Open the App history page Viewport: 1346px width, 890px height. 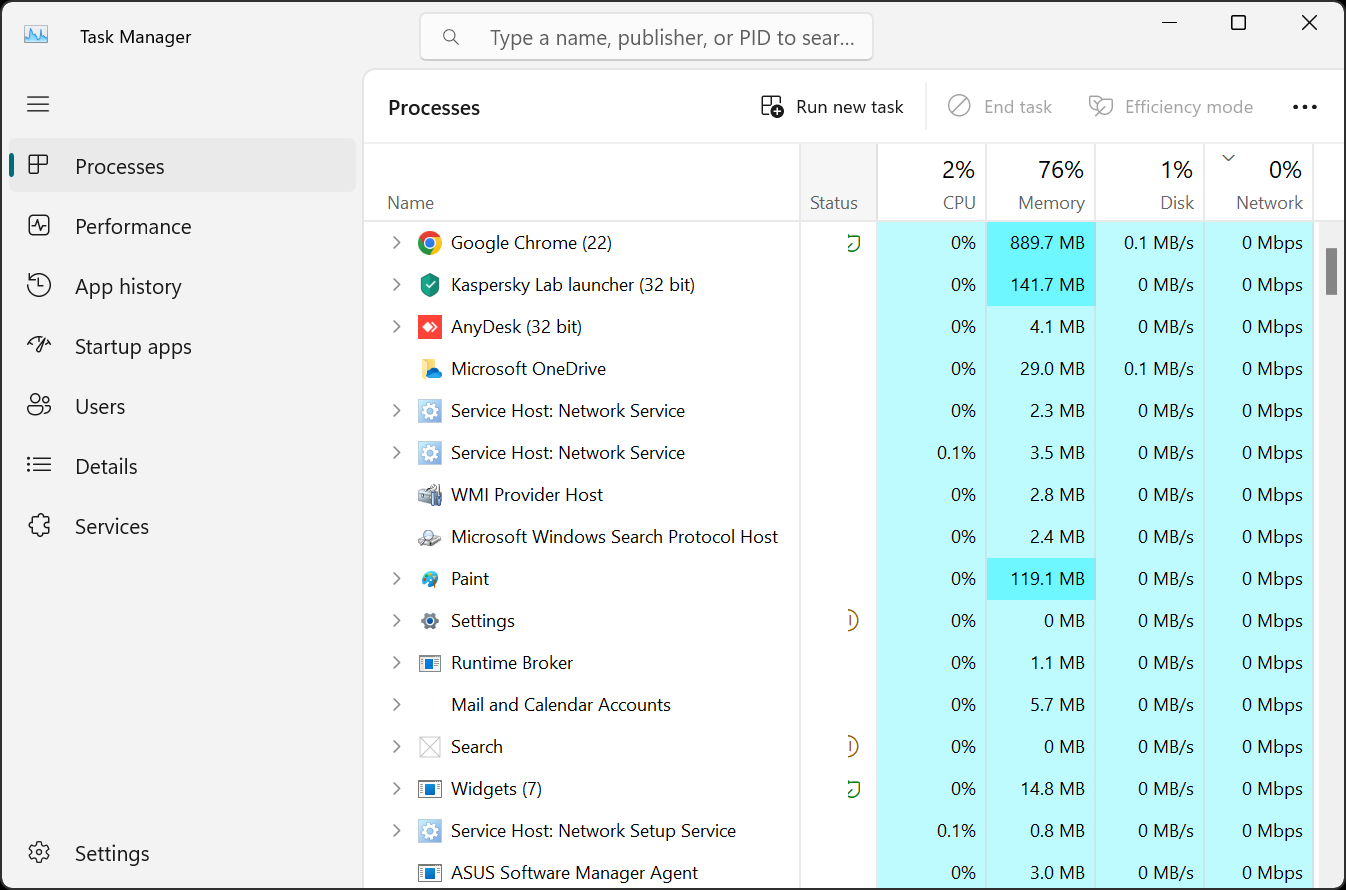click(x=183, y=286)
